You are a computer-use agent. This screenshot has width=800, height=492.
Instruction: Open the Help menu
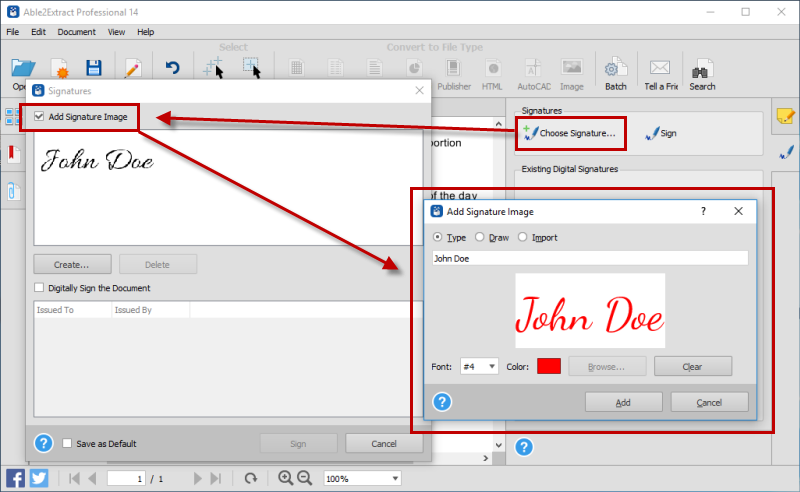point(145,32)
